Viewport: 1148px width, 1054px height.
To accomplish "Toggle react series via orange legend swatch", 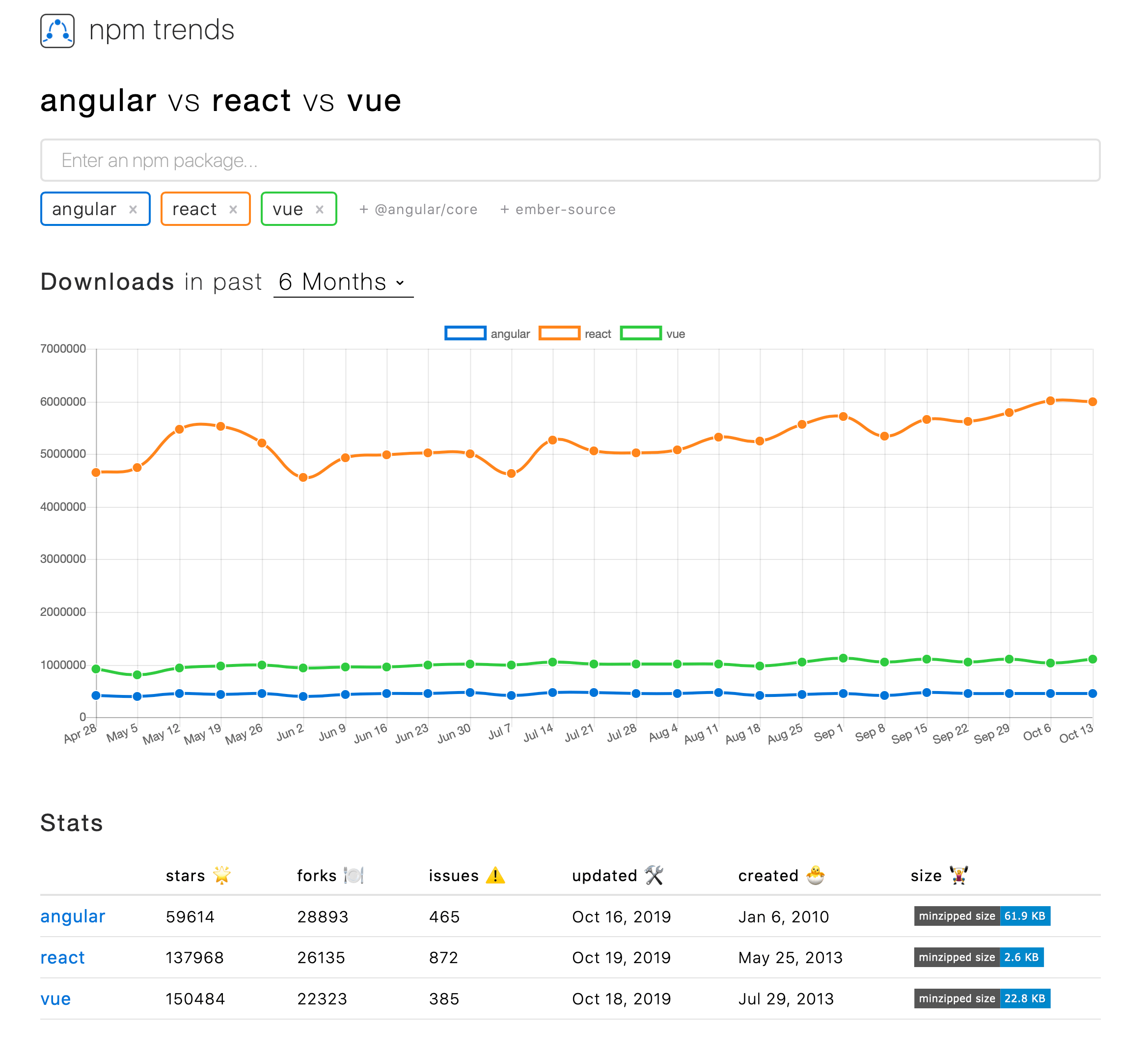I will [559, 333].
